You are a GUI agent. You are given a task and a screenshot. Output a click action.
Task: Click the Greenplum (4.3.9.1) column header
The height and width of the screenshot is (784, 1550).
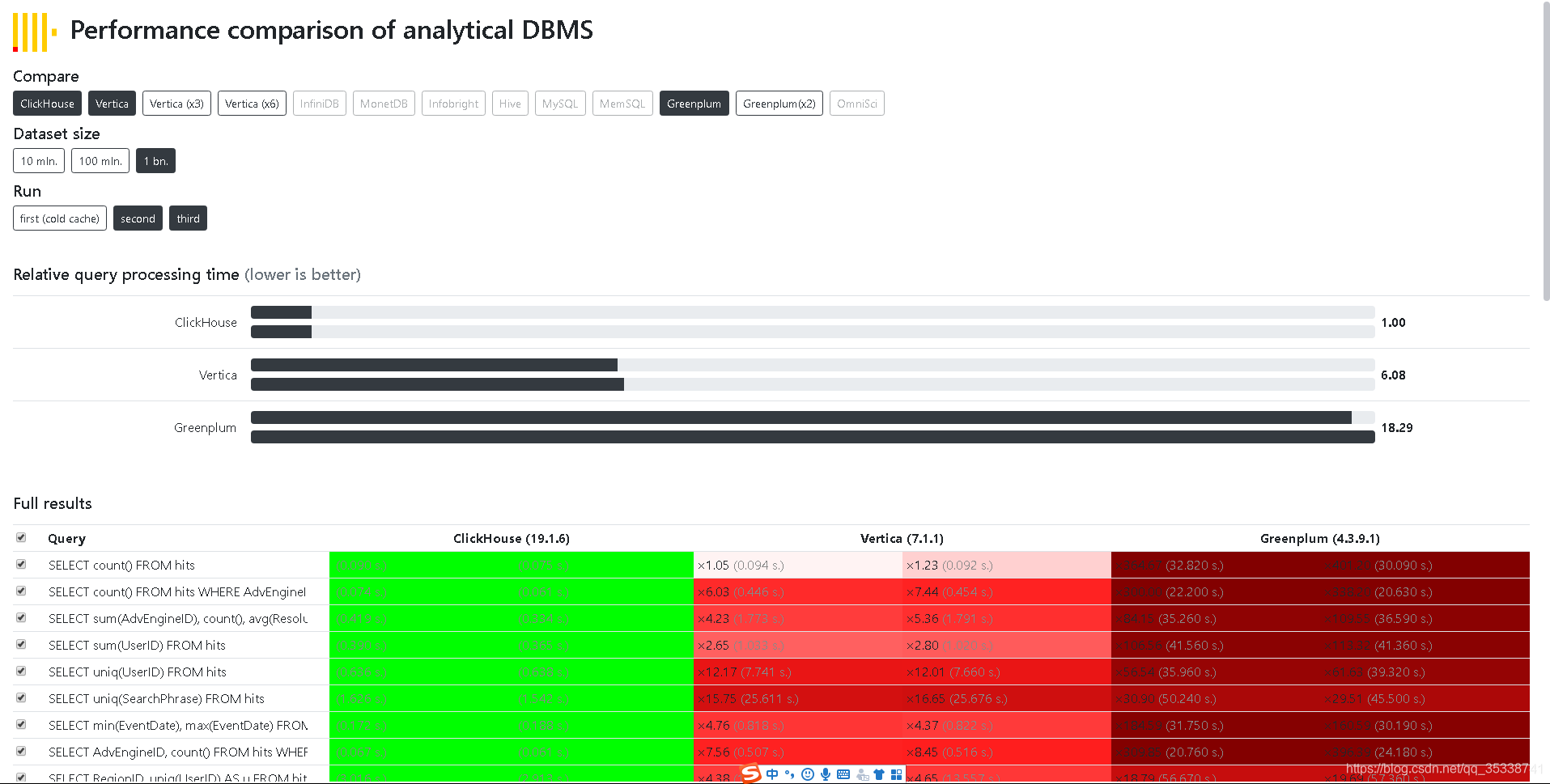click(x=1320, y=539)
